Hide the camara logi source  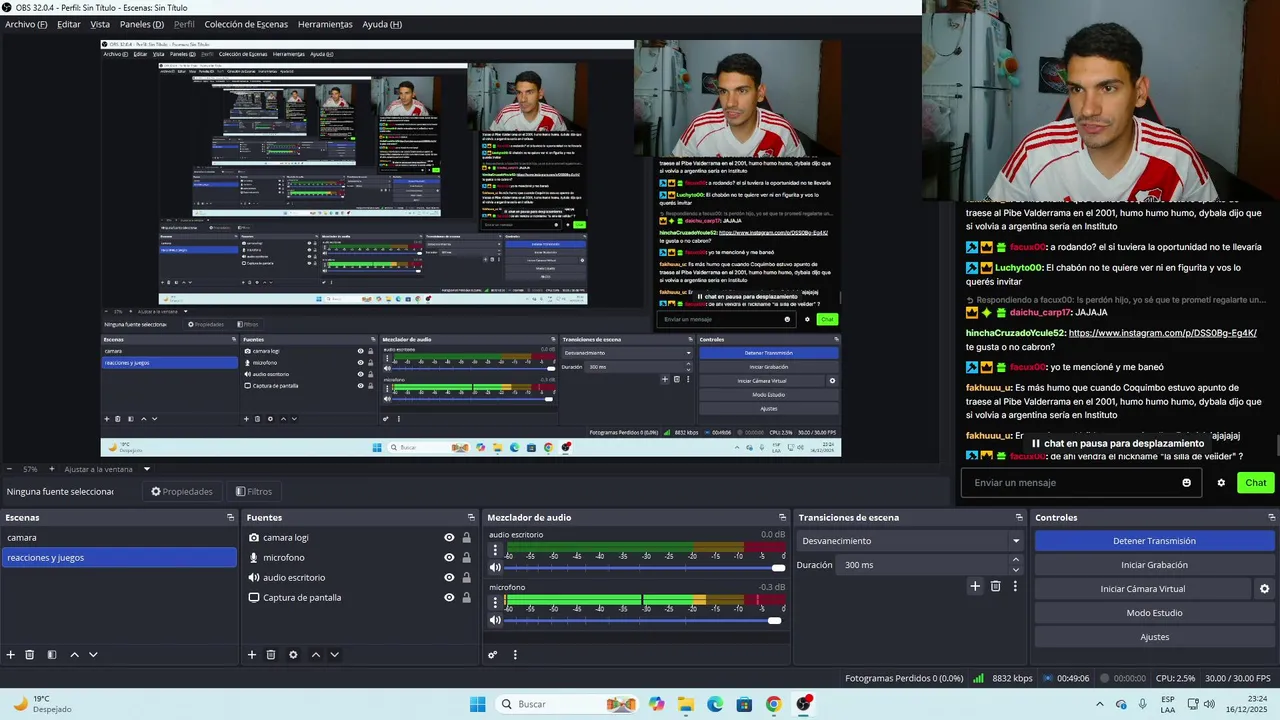(449, 537)
